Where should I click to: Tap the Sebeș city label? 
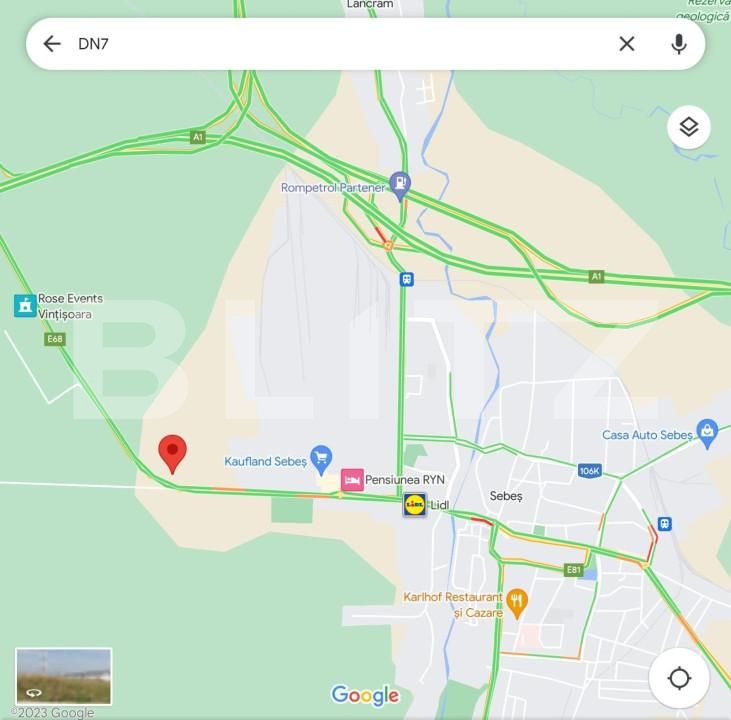pyautogui.click(x=506, y=496)
